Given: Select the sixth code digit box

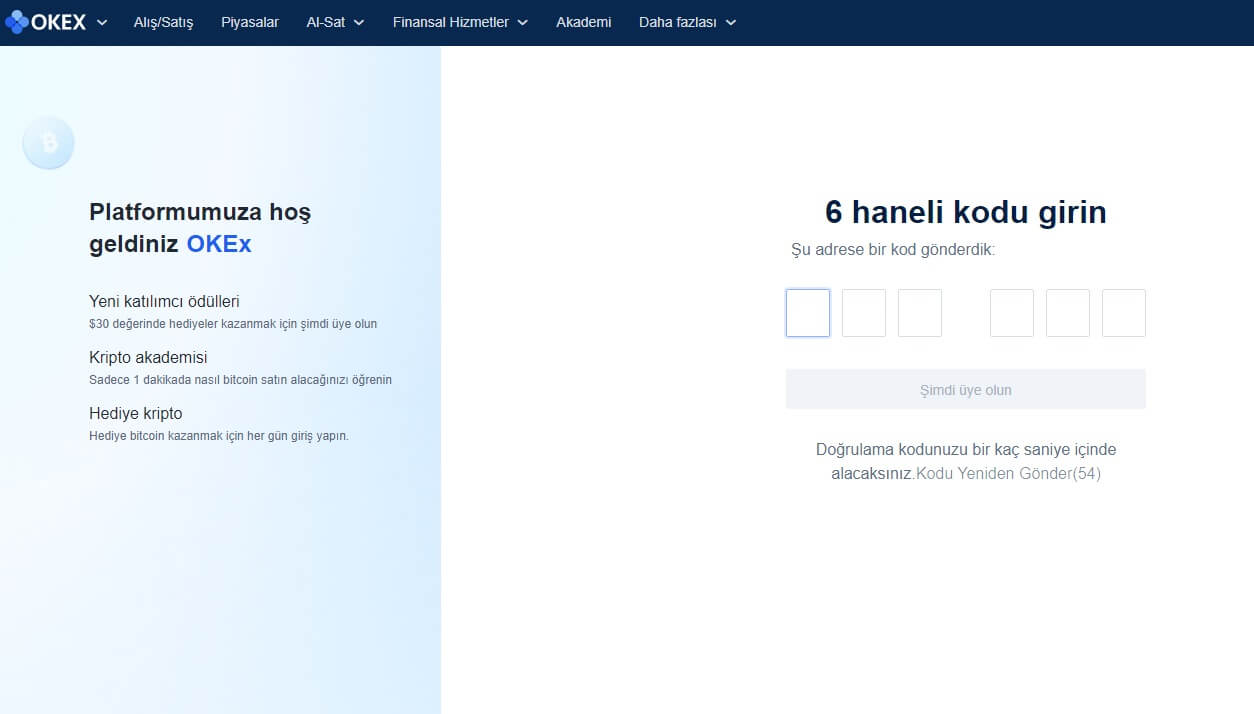Looking at the screenshot, I should pos(1124,313).
